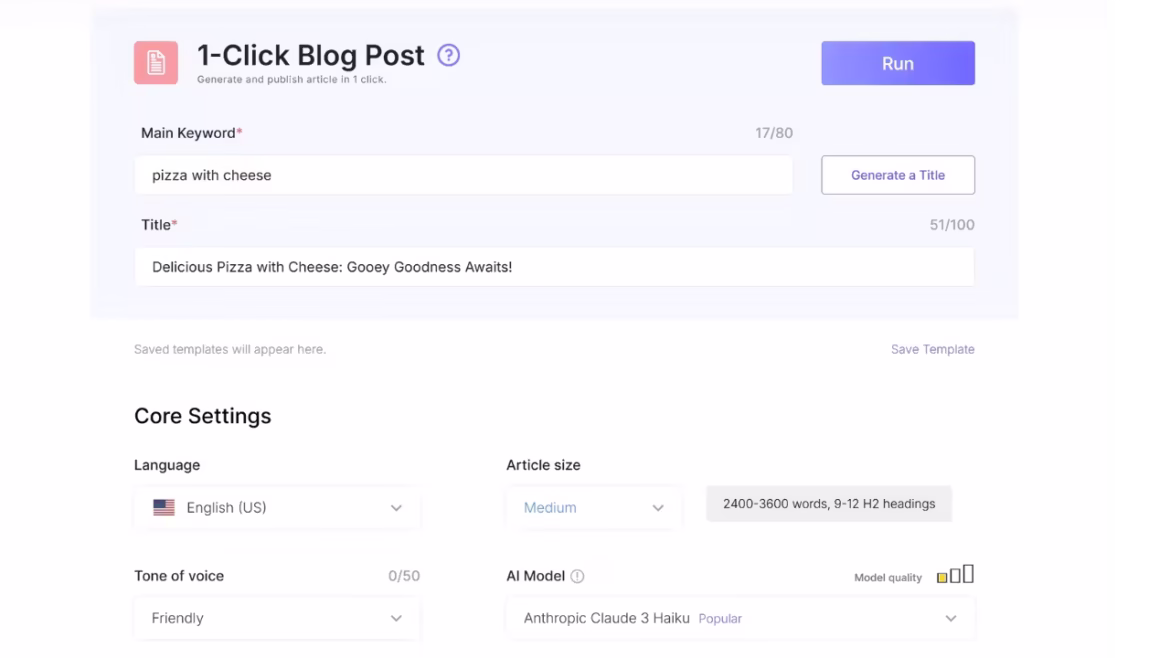Open the Tone of voice Friendly dropdown
The image size is (1170, 658).
[276, 618]
